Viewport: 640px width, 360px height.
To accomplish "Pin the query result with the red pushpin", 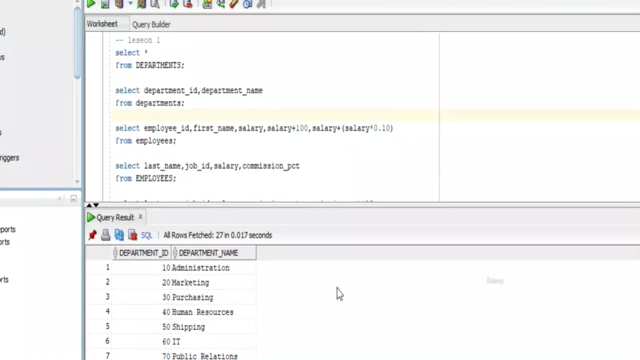I will 93,235.
